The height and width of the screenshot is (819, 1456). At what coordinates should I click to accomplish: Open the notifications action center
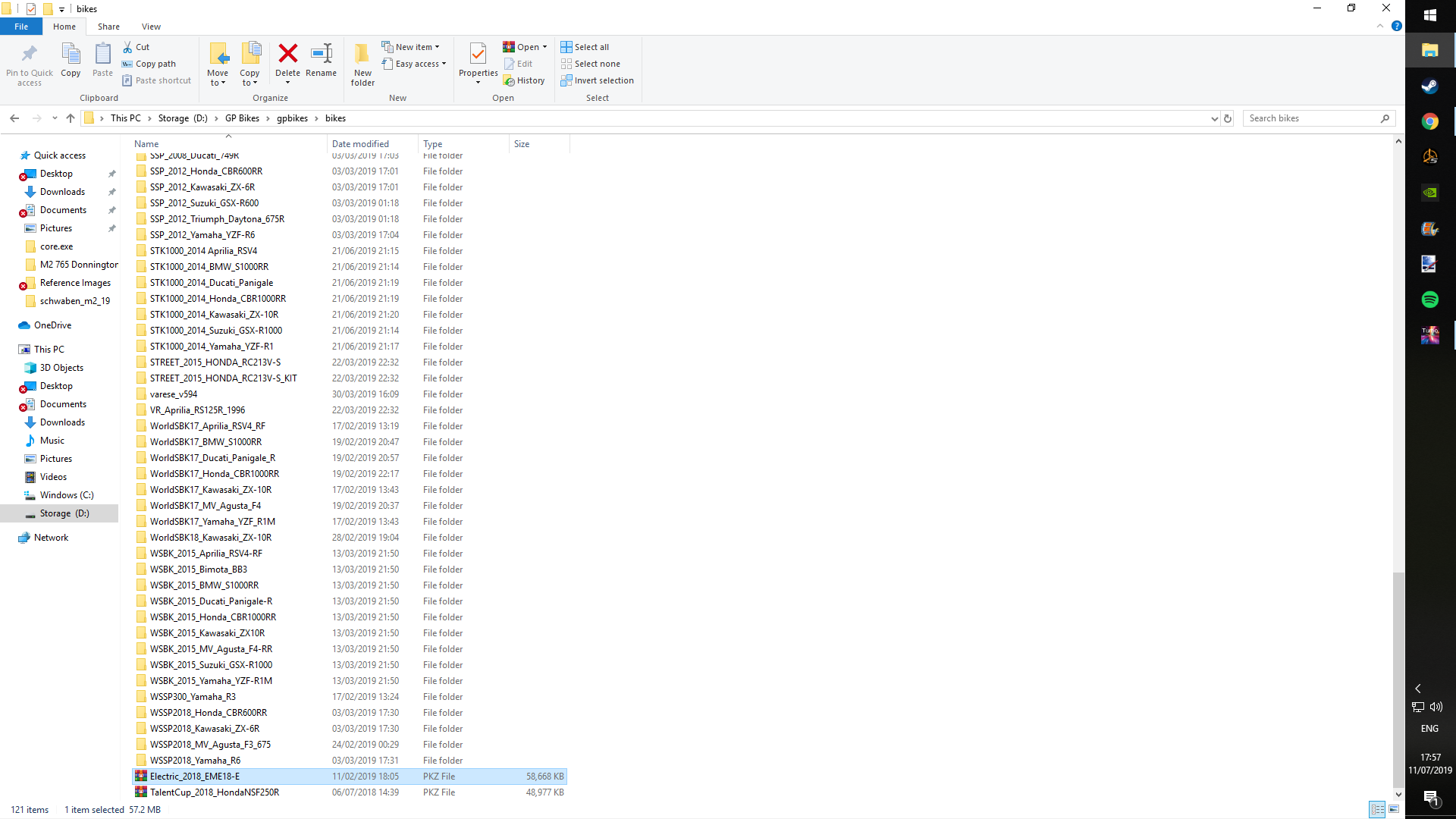coord(1430,798)
